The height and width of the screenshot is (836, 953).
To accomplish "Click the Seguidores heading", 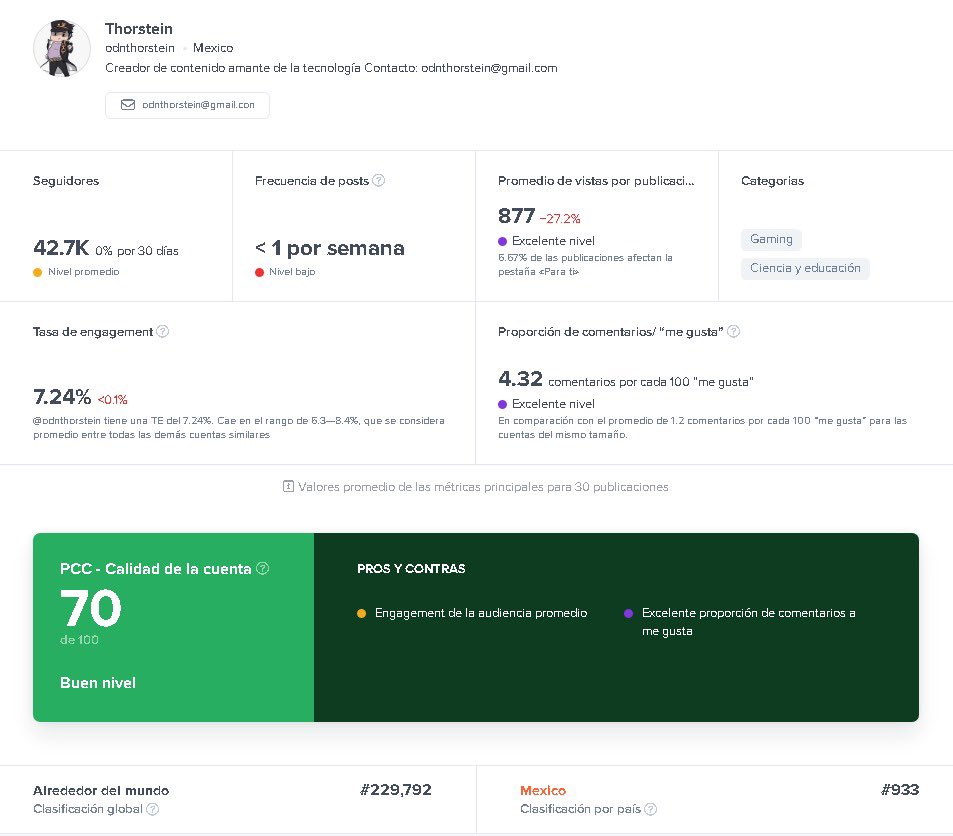I will pos(66,181).
